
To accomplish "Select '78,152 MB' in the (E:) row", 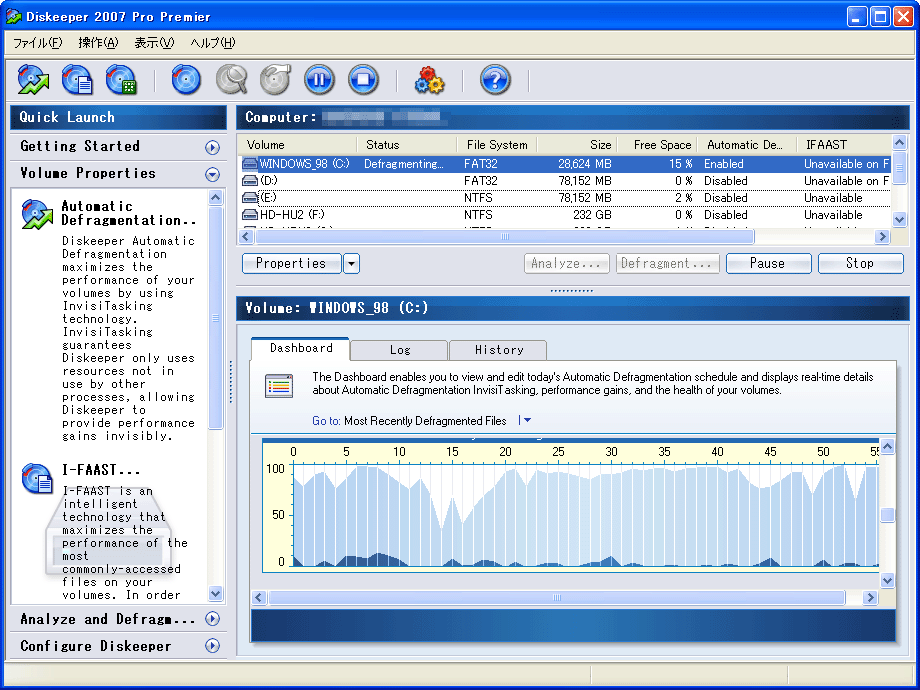I will point(585,198).
